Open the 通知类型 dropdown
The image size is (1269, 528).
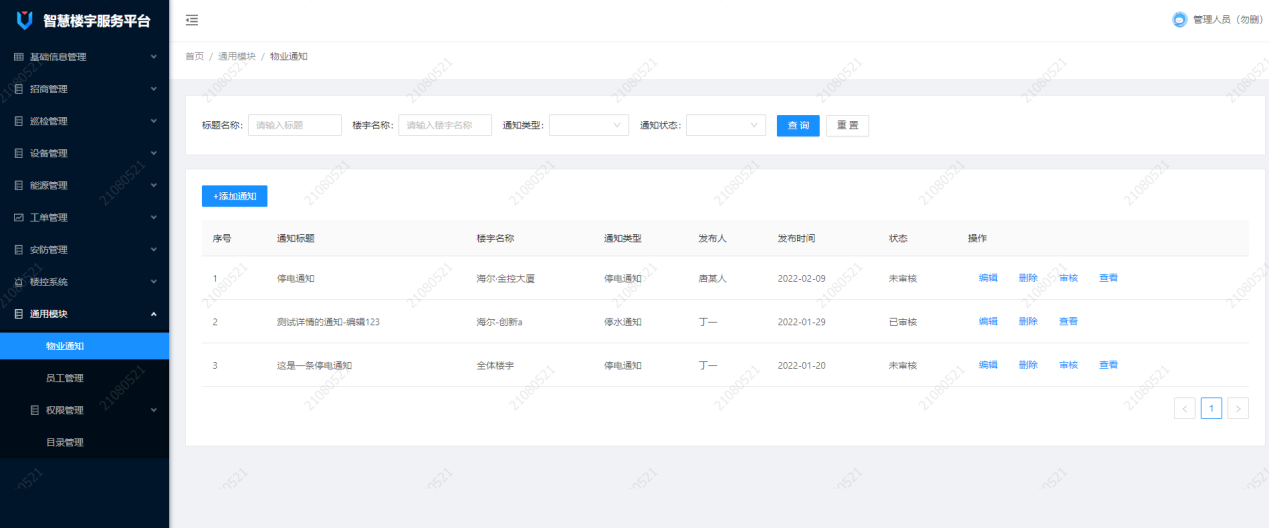588,125
